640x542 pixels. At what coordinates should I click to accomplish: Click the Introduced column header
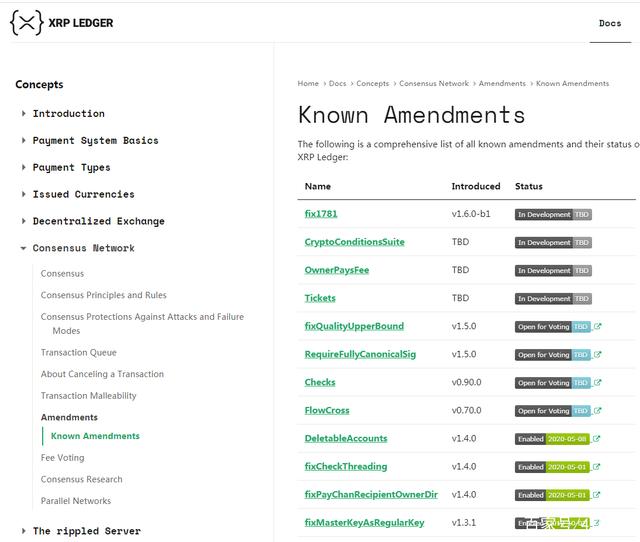click(x=476, y=187)
